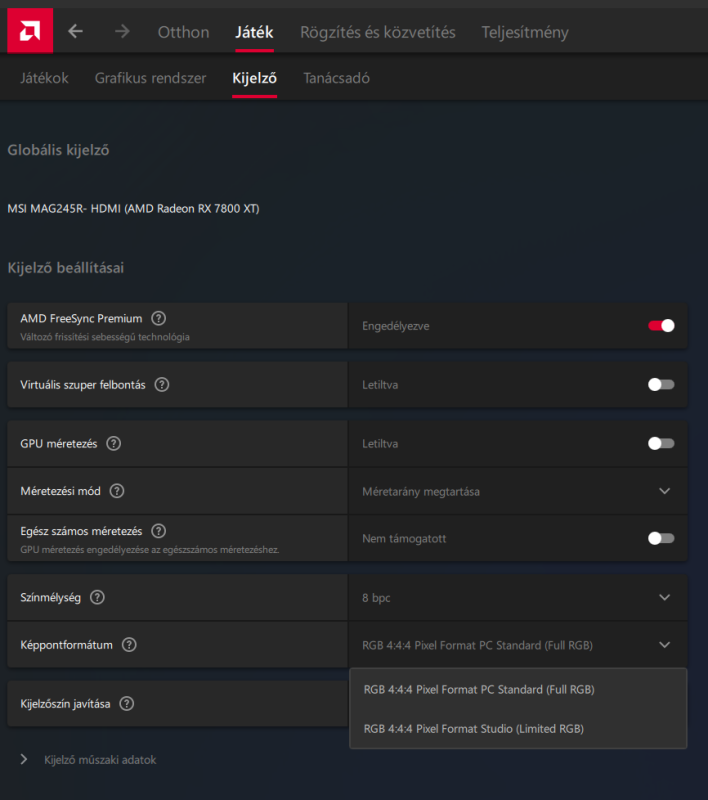708x800 pixels.
Task: Open help icon next to Képpontformátum
Action: tap(129, 645)
